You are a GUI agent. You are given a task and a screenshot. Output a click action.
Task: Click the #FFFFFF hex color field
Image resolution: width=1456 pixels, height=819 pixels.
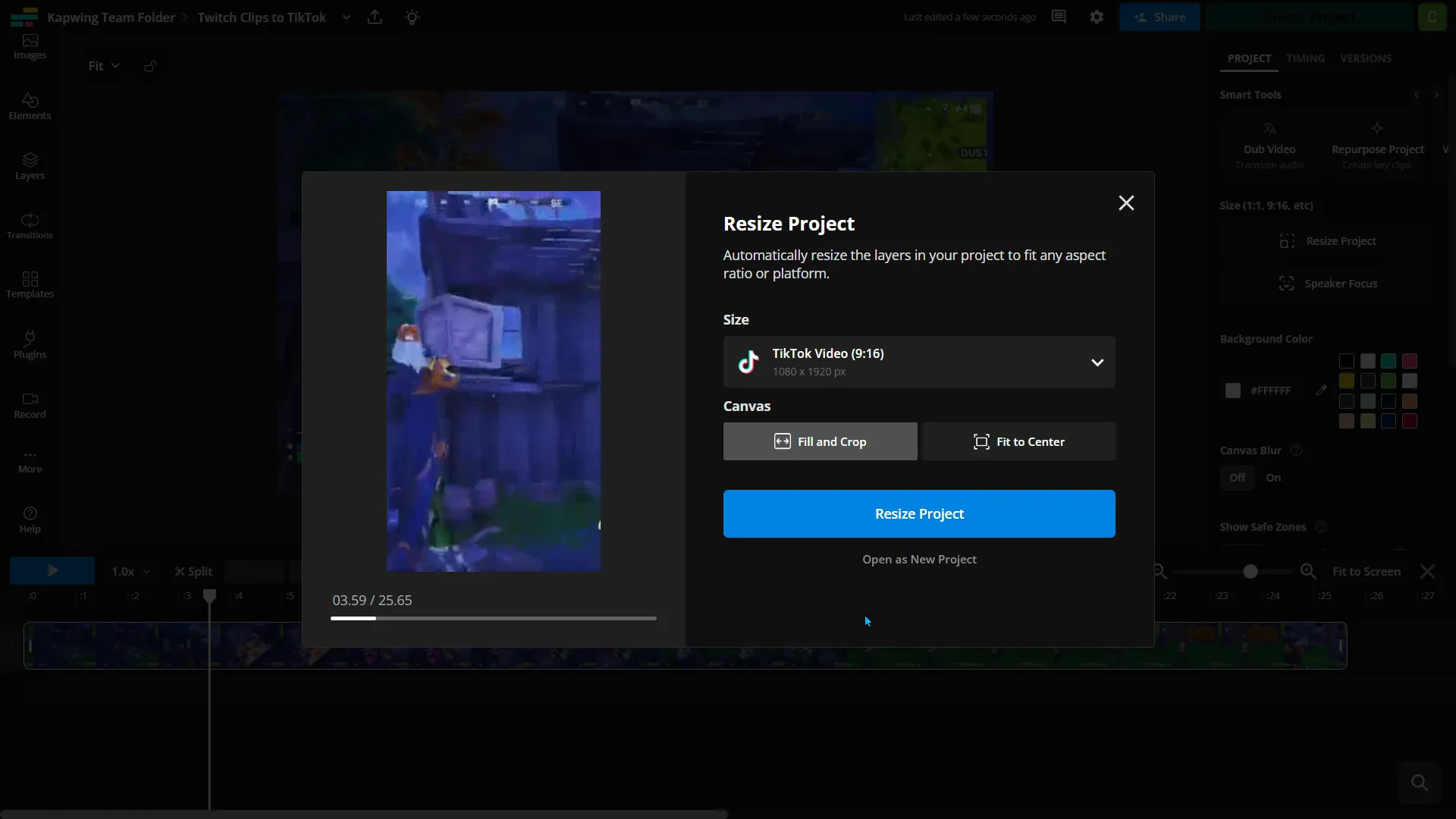pos(1271,390)
